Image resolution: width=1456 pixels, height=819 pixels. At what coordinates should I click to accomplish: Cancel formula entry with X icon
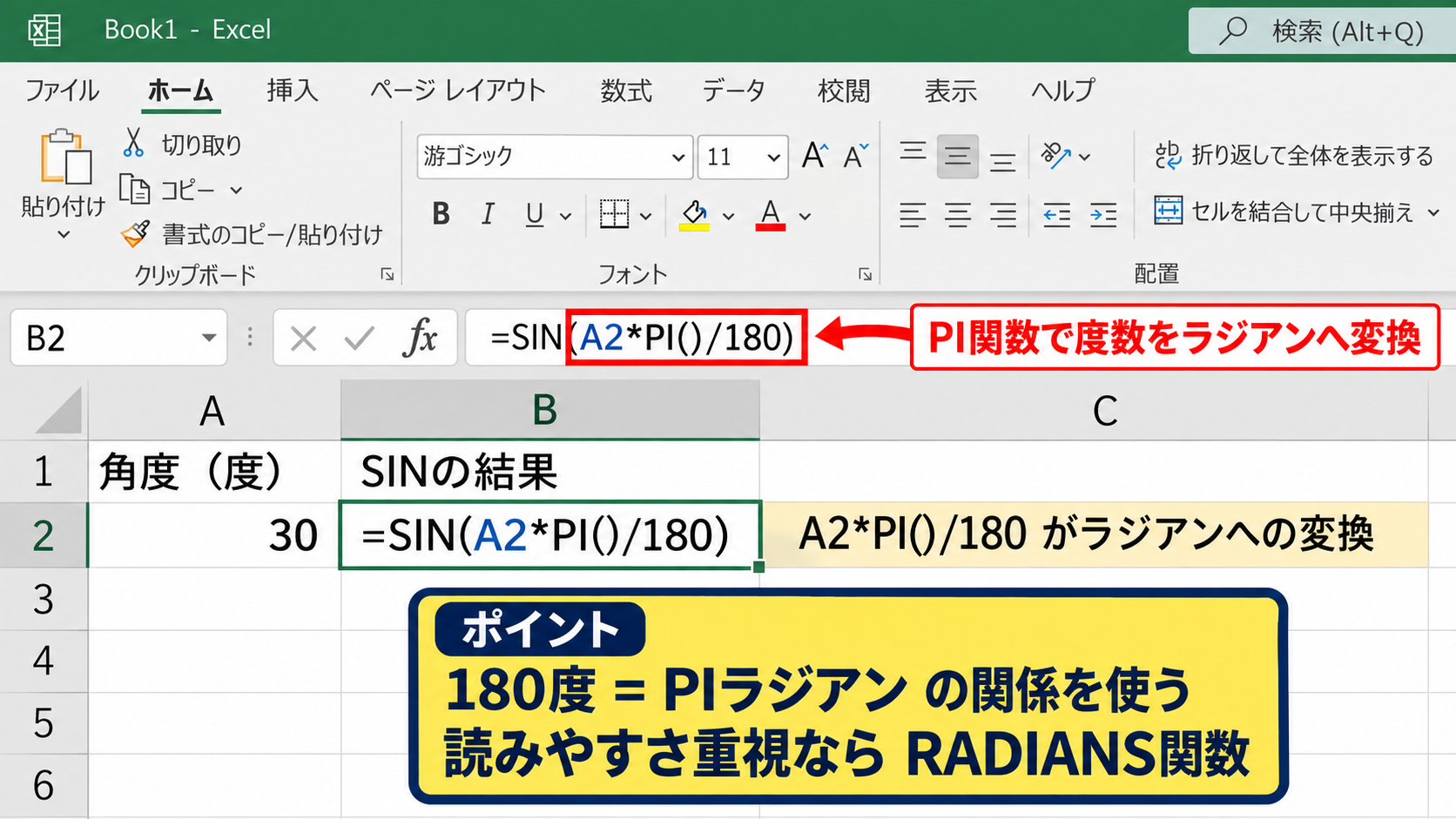[303, 338]
